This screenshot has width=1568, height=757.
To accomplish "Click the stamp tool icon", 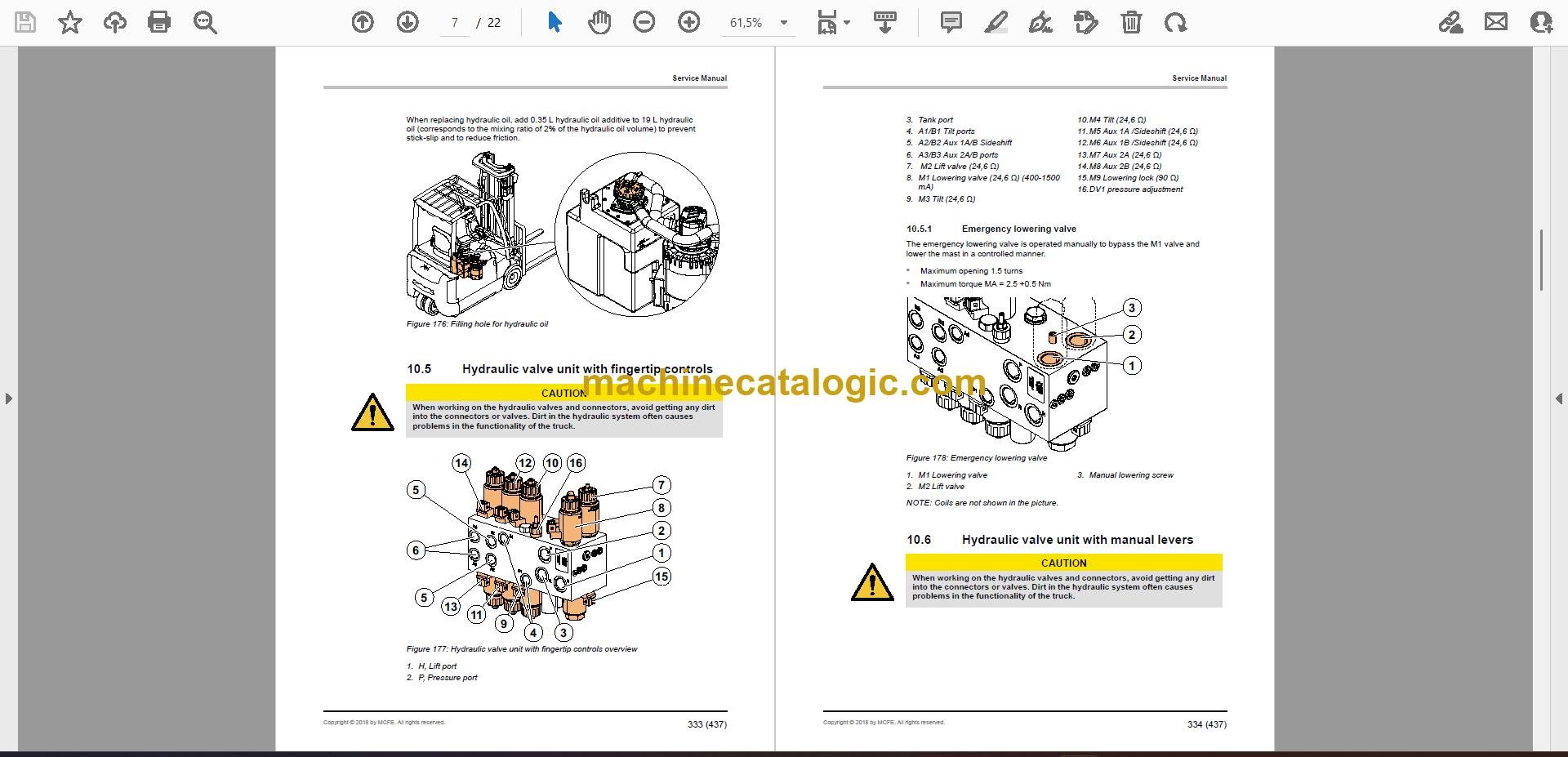I will point(1085,22).
